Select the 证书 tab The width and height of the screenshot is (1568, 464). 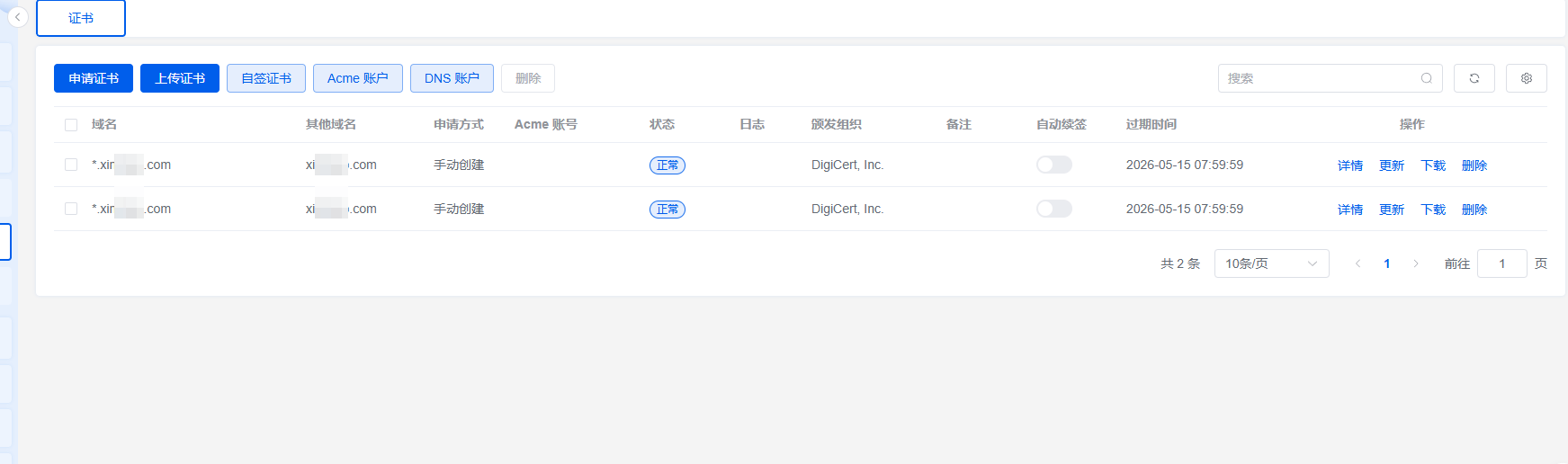click(81, 18)
